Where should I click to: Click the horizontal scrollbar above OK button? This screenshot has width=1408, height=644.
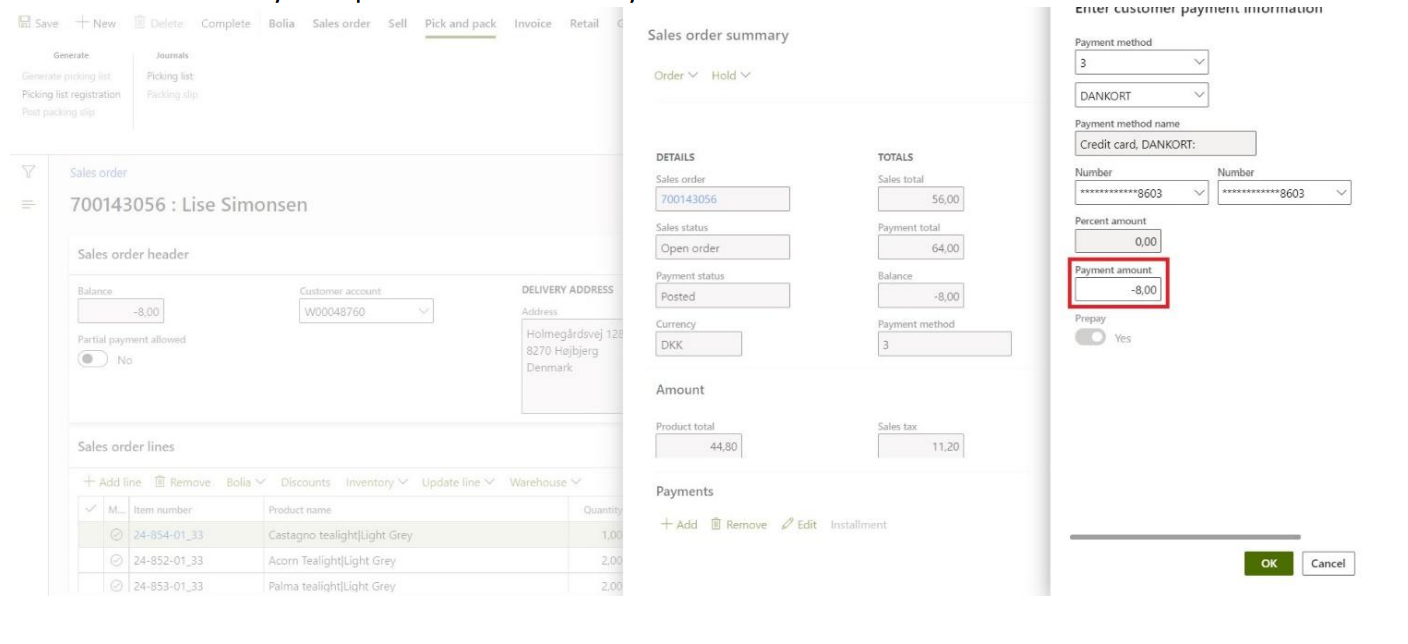1185,537
